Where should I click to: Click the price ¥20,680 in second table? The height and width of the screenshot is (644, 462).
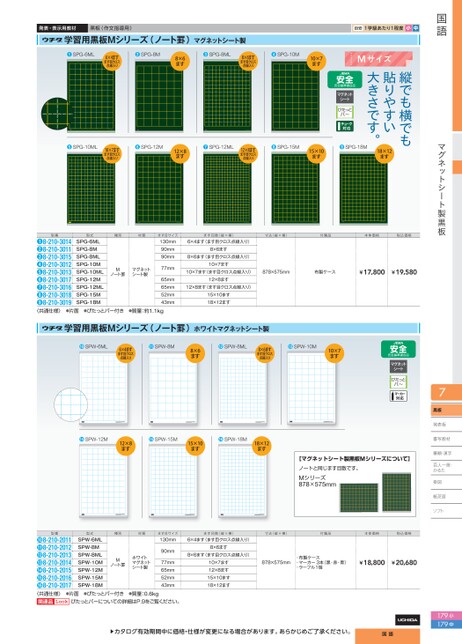click(404, 563)
